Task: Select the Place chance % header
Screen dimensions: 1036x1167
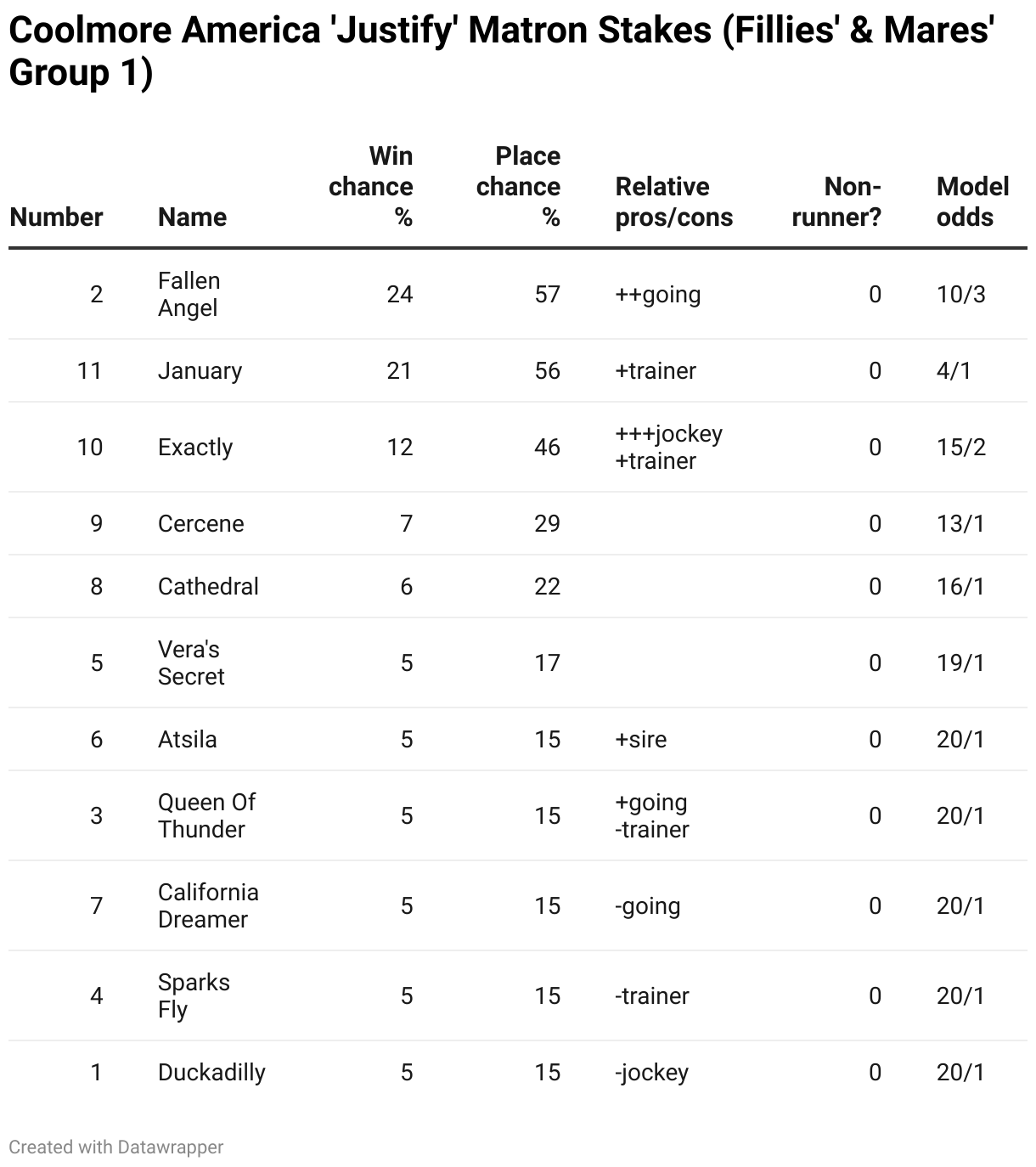Action: [x=518, y=186]
